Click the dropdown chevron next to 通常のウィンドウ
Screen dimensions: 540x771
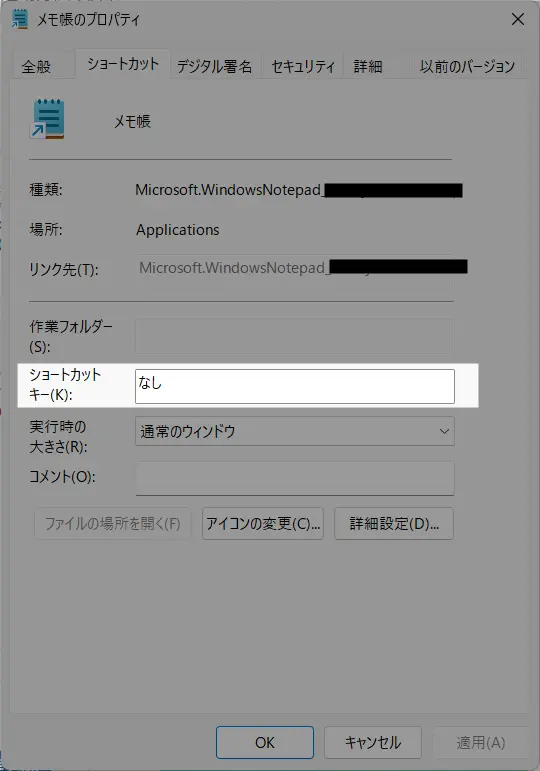pos(444,431)
